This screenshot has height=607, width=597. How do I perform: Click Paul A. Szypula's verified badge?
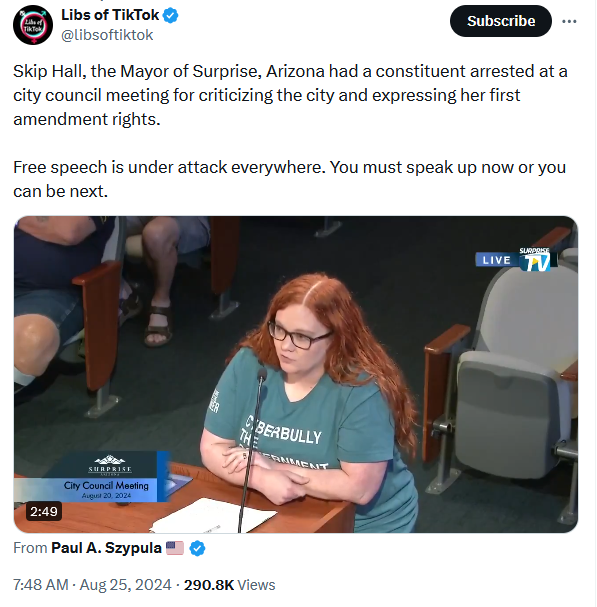(197, 549)
